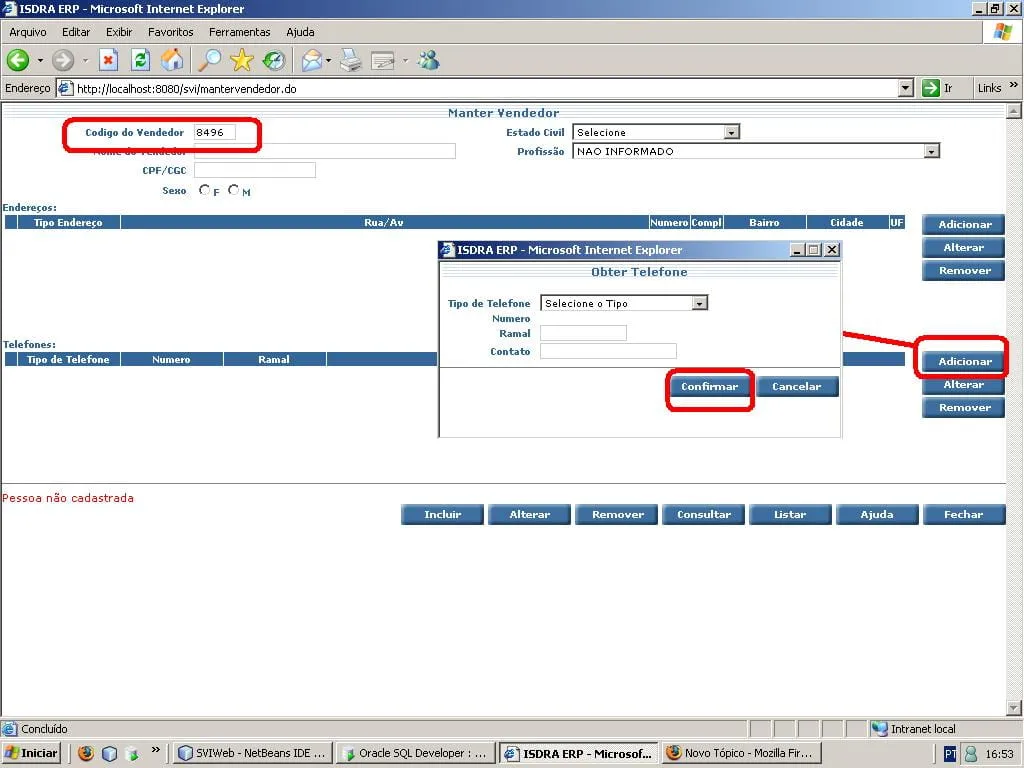
Task: Click the page scrollbar up arrow
Action: click(1014, 112)
